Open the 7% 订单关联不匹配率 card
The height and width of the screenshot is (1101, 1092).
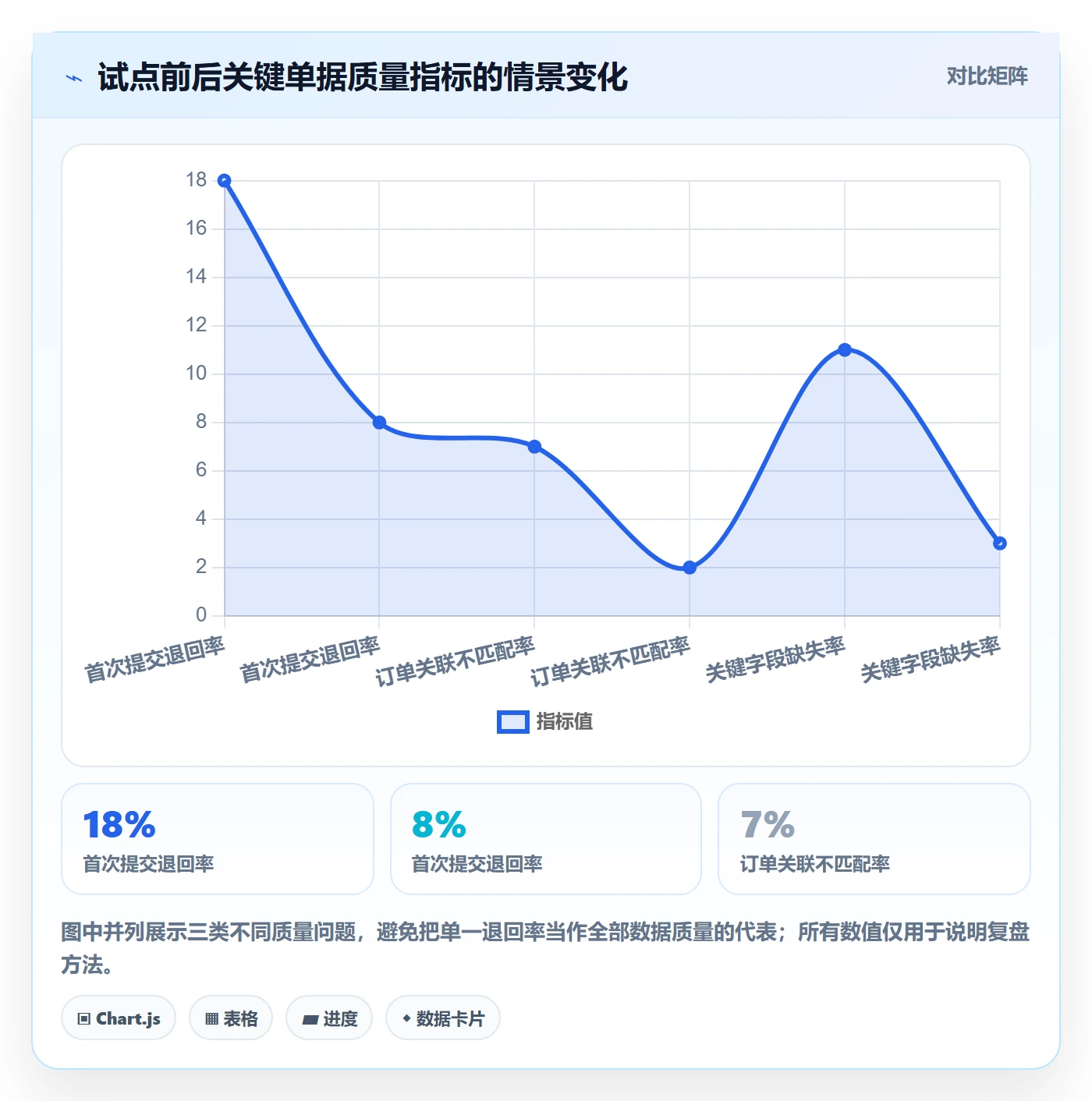click(x=874, y=839)
